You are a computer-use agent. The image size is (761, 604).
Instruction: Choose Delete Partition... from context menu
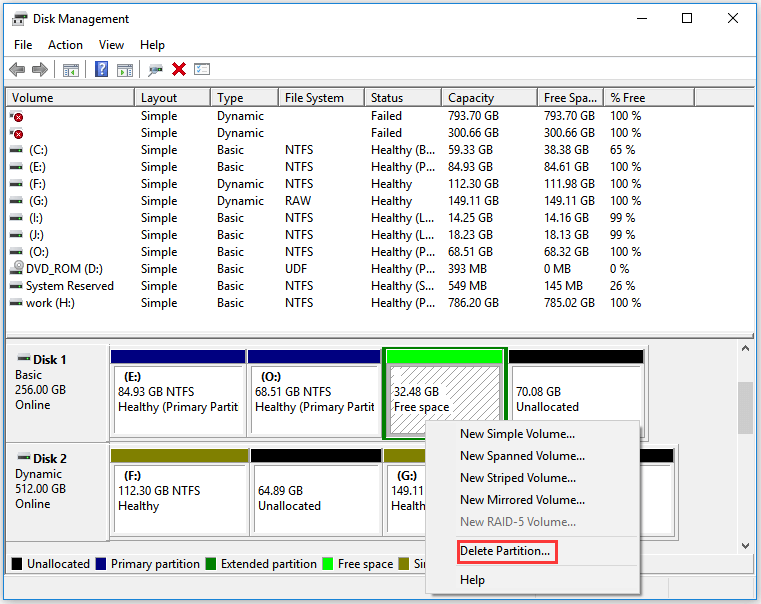pos(507,551)
